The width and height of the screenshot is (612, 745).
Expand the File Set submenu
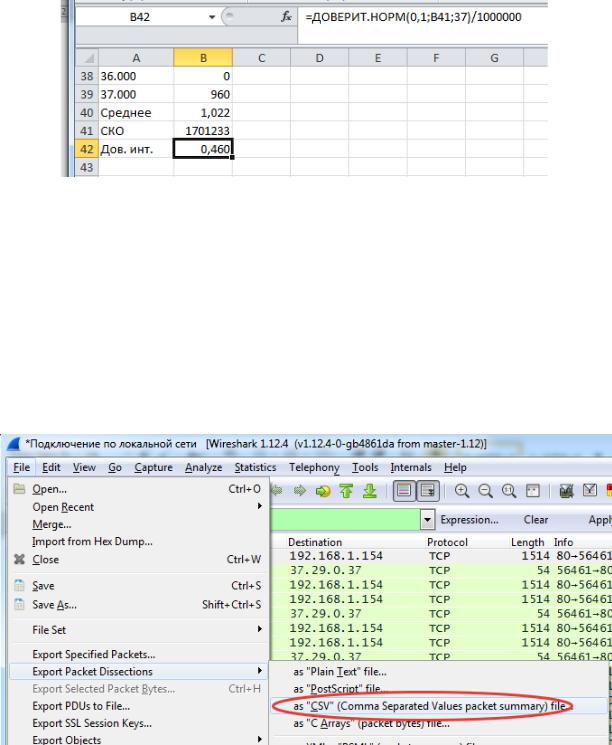coord(259,630)
